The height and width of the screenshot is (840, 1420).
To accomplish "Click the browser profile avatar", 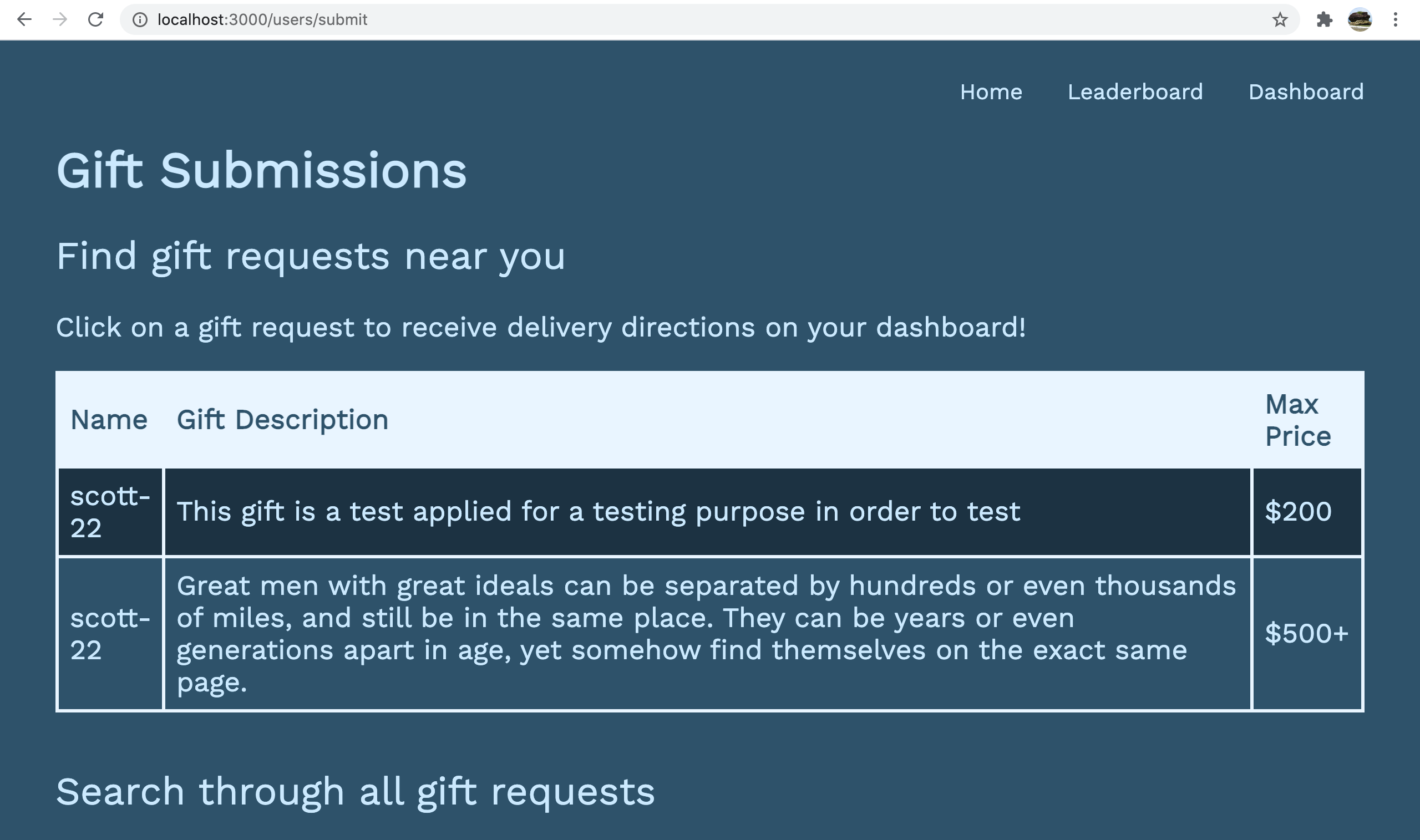I will click(x=1359, y=20).
